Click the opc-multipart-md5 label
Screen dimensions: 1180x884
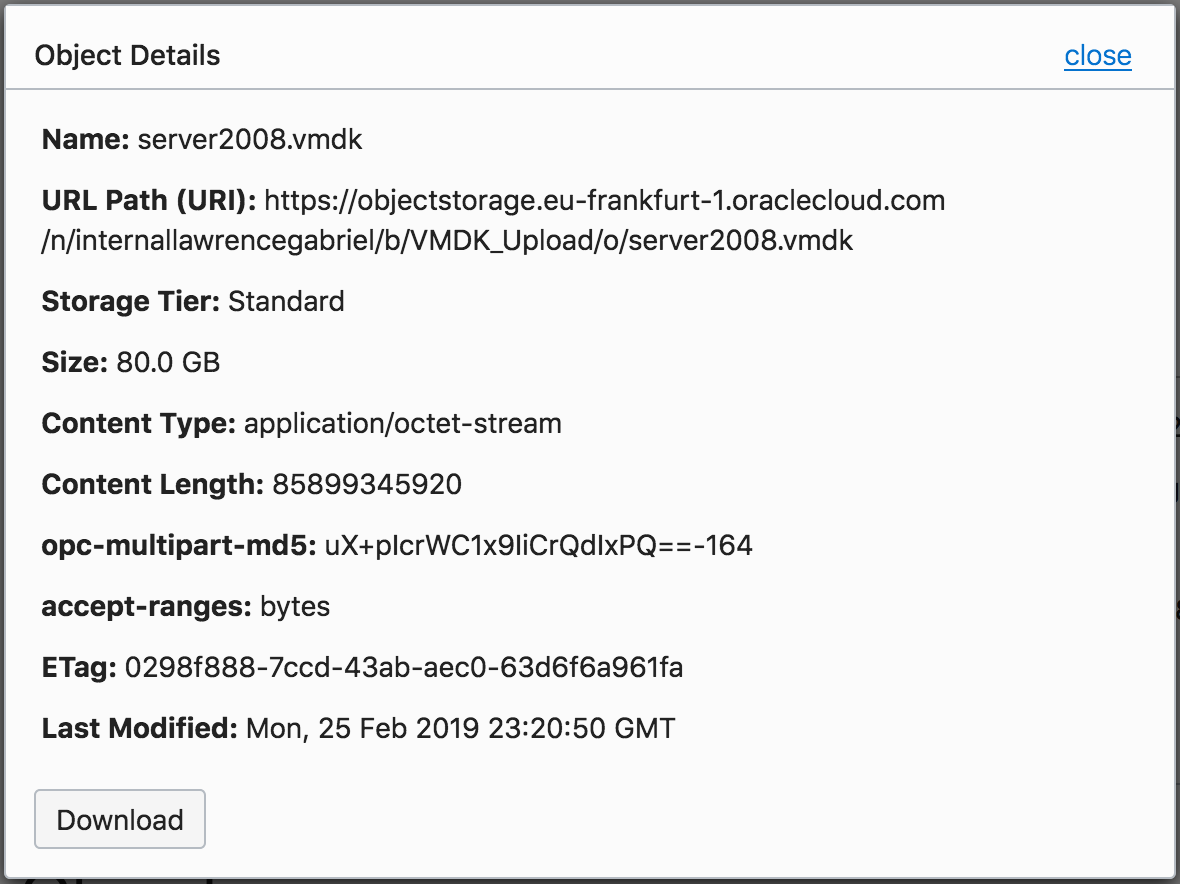tap(179, 546)
